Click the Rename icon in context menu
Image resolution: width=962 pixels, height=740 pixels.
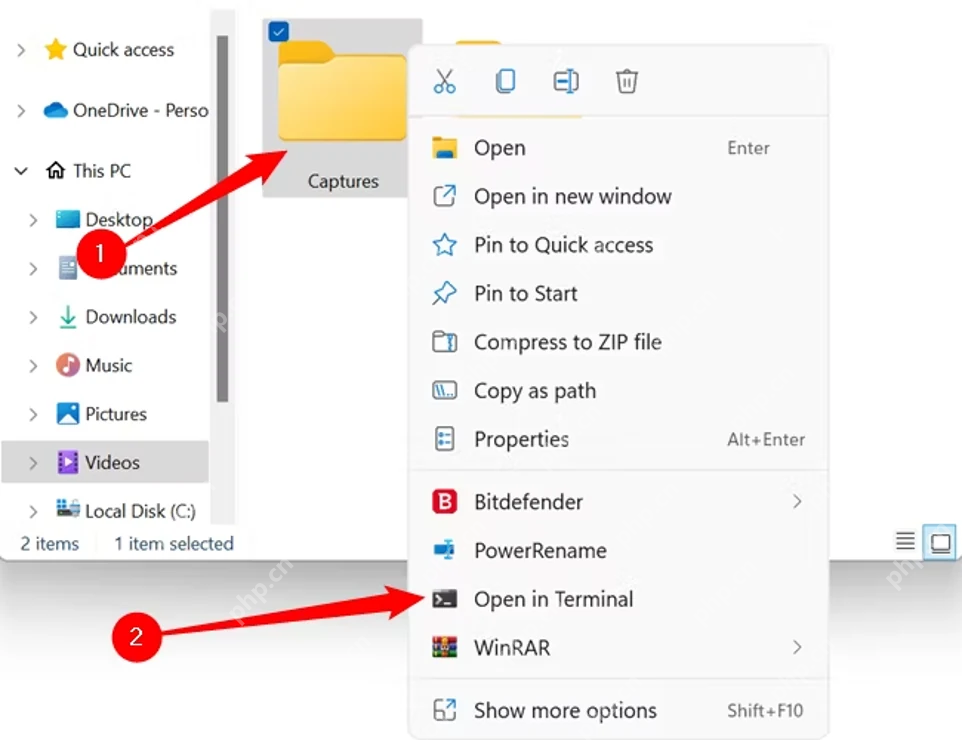pos(566,81)
